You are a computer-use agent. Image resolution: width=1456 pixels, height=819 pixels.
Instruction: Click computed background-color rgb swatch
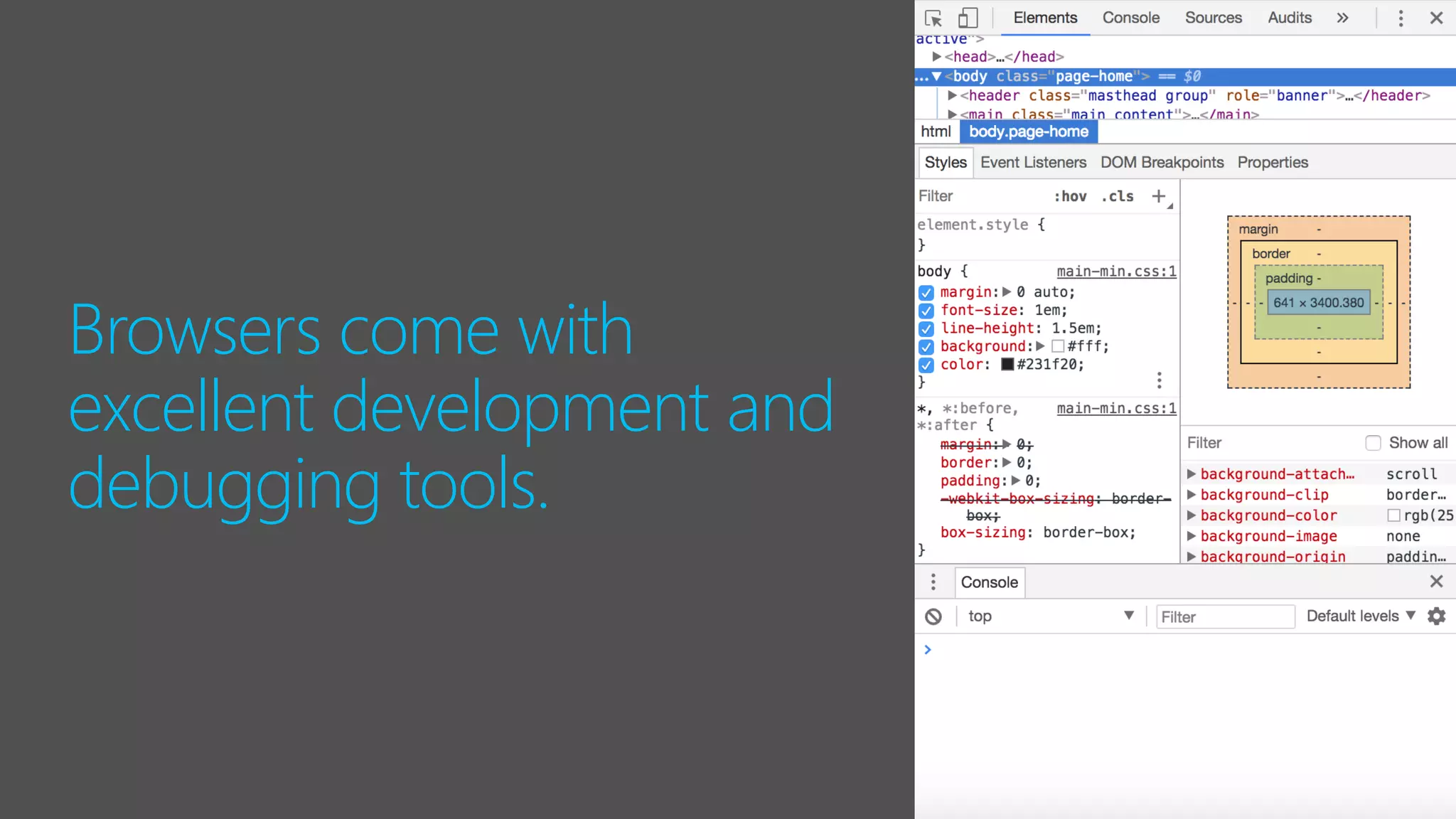point(1393,515)
